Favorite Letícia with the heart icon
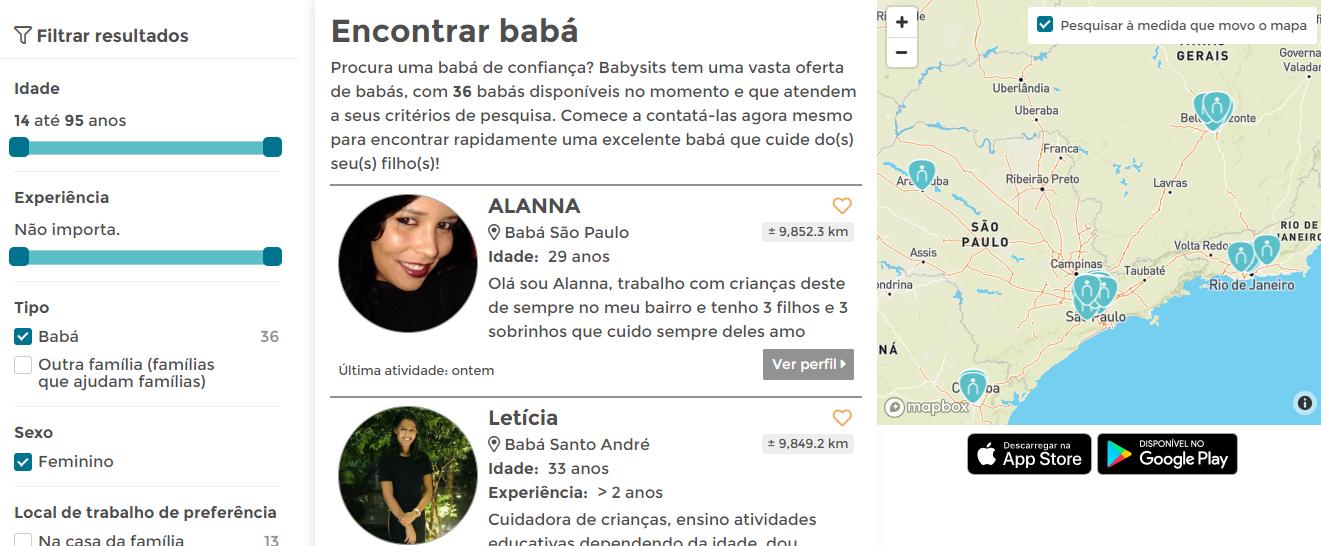Screen dimensions: 1321x546 coord(842,418)
